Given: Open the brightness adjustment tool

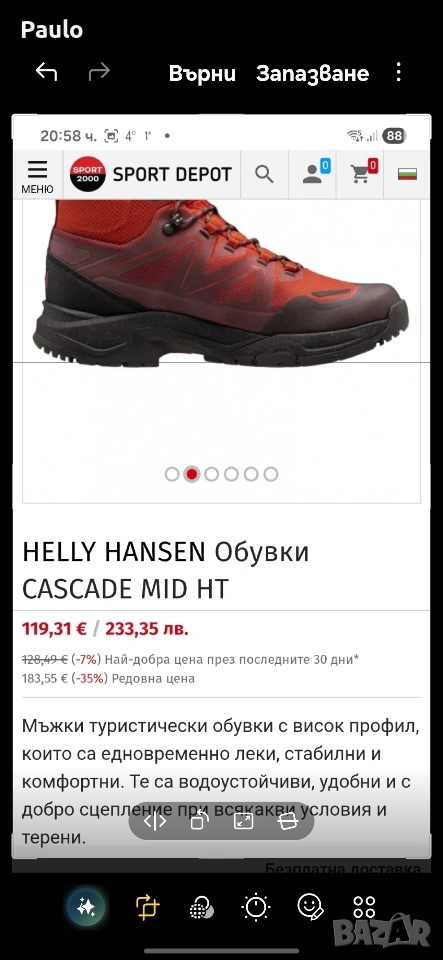Looking at the screenshot, I should (256, 906).
